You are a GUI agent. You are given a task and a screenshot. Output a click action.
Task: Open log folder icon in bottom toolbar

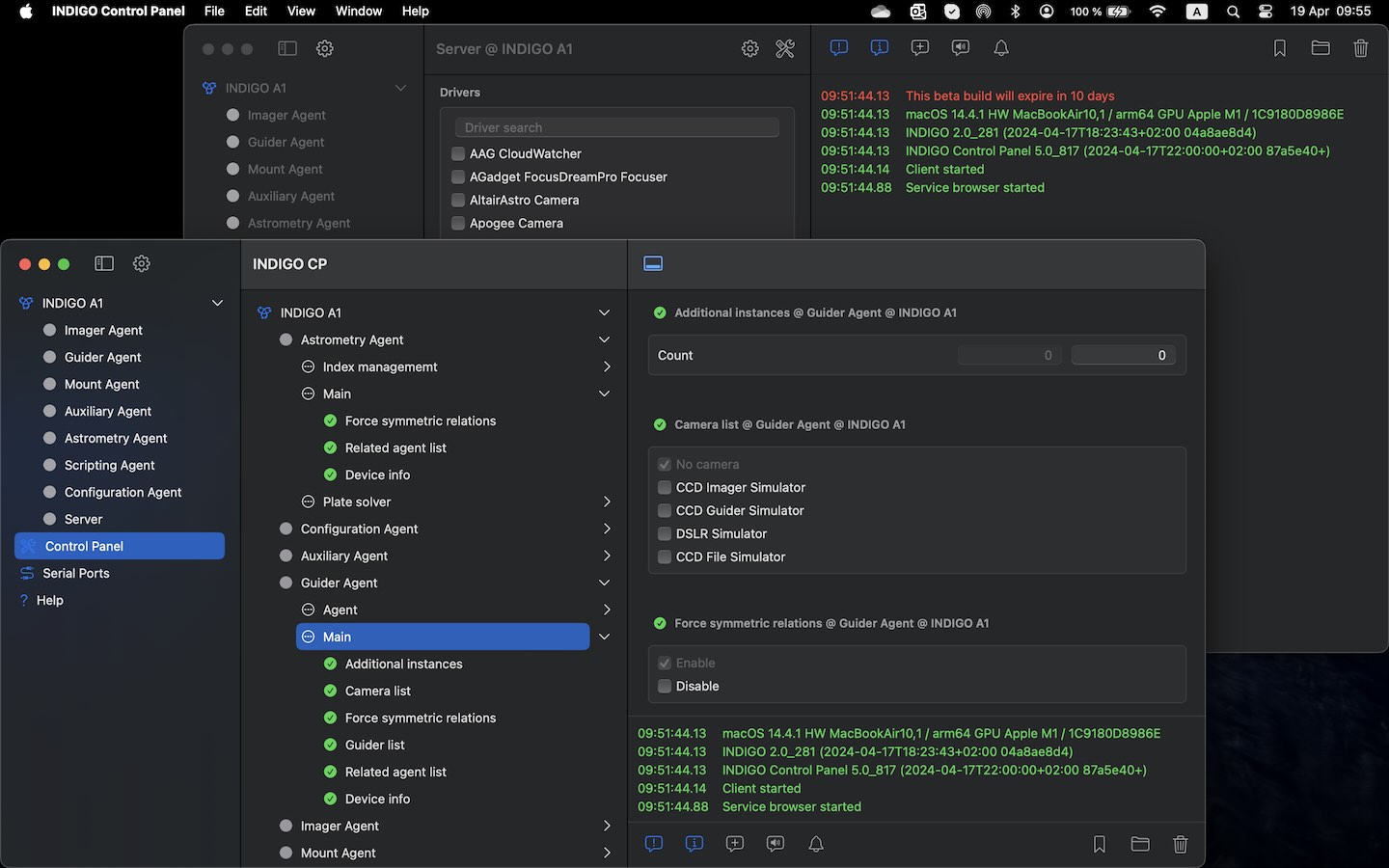(1140, 844)
